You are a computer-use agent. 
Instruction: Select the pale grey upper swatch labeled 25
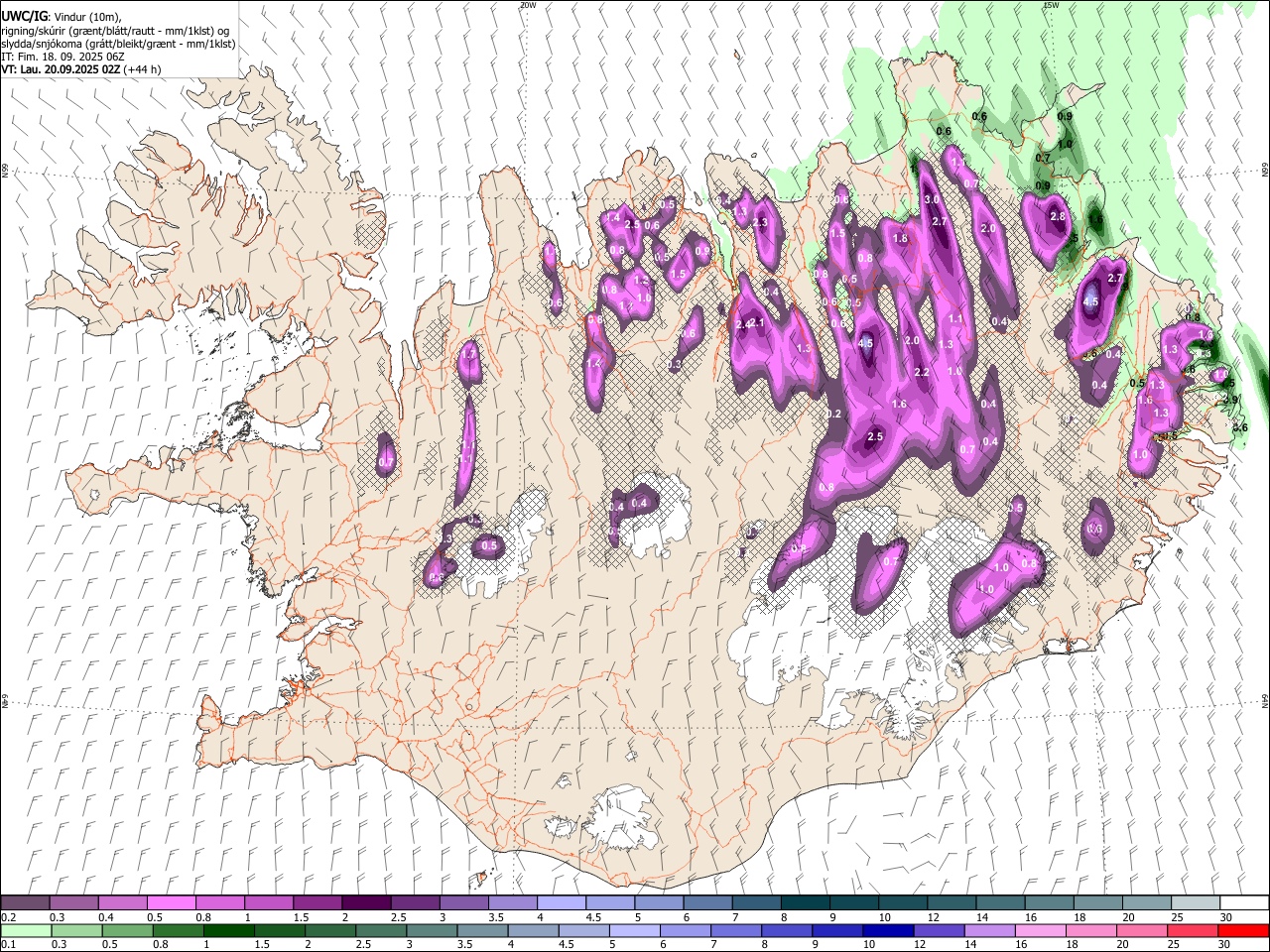pyautogui.click(x=1195, y=903)
